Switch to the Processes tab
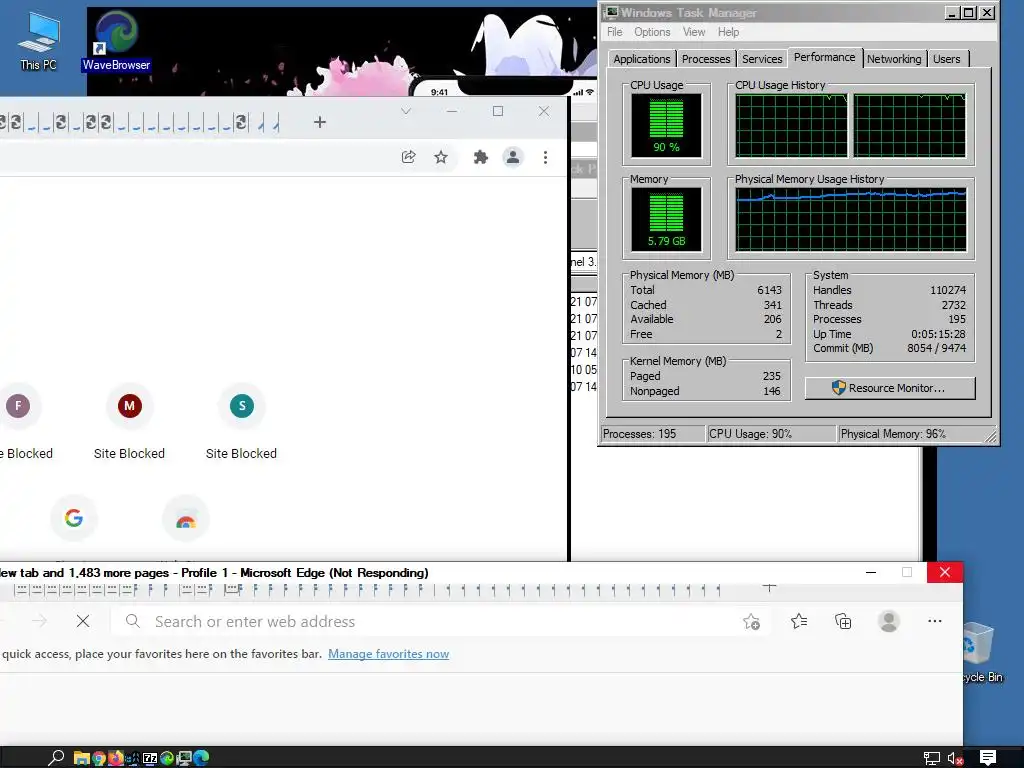 (x=706, y=59)
